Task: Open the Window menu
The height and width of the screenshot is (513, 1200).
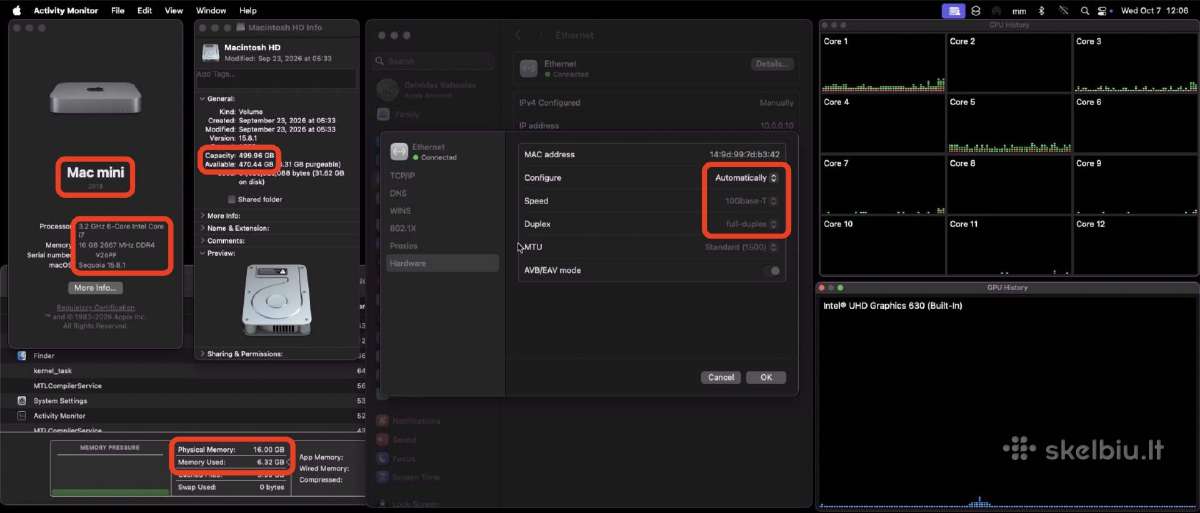Action: (211, 10)
